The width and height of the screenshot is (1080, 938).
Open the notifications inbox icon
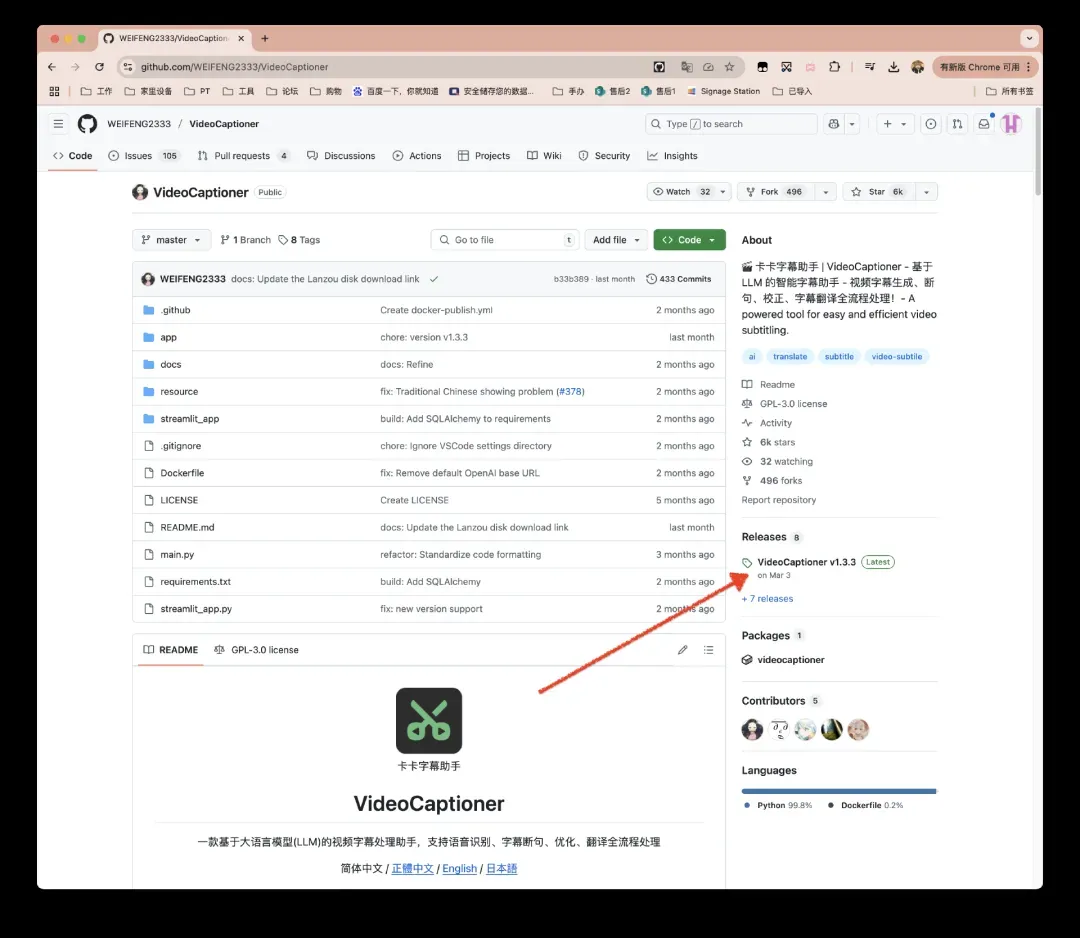pos(984,124)
